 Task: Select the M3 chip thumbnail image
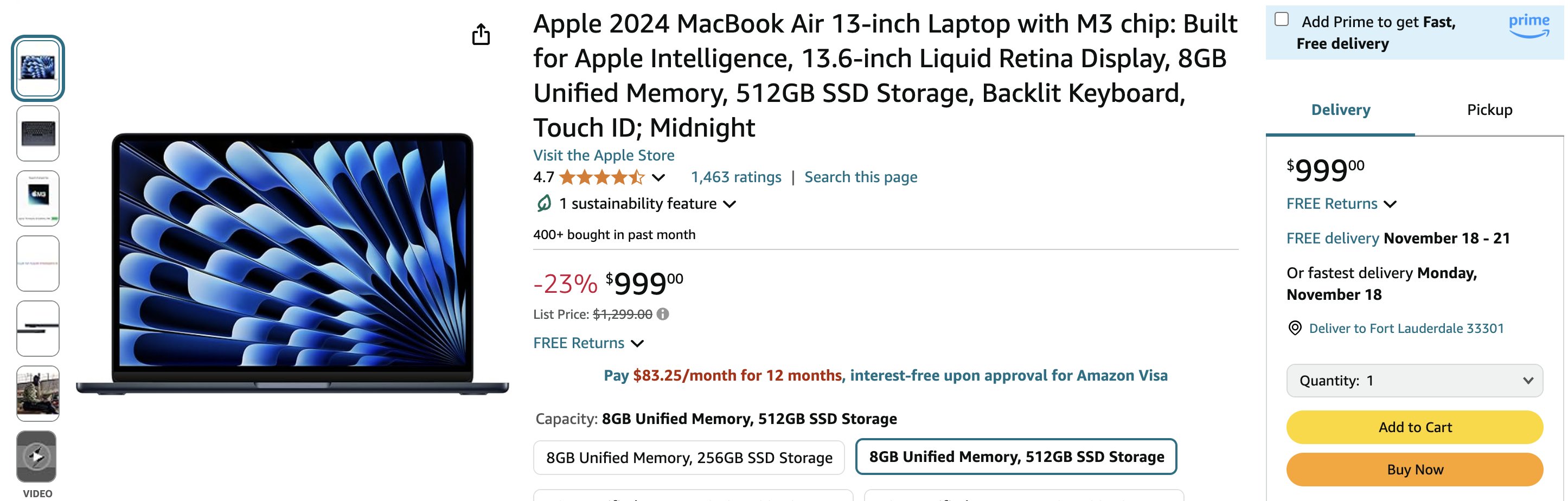(38, 198)
